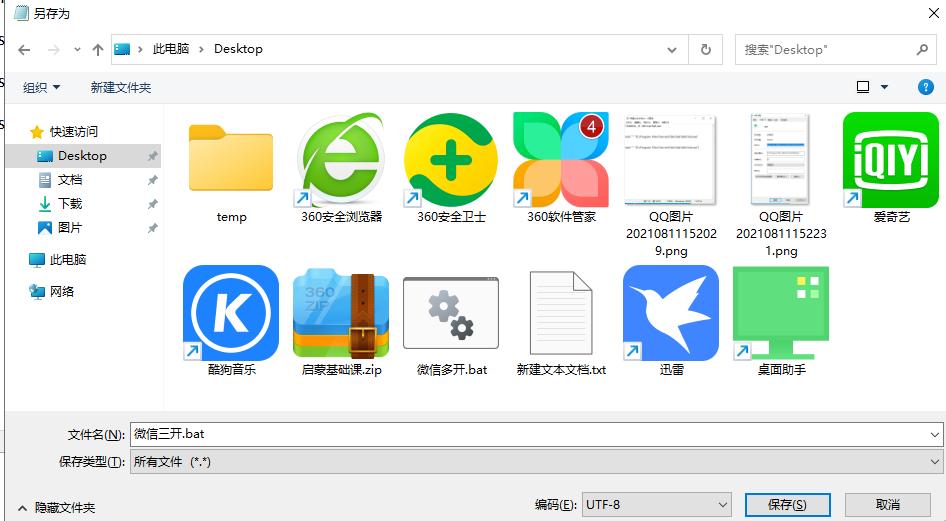Select the 360软件管家 shortcut icon
946x521 pixels.
tap(561, 159)
